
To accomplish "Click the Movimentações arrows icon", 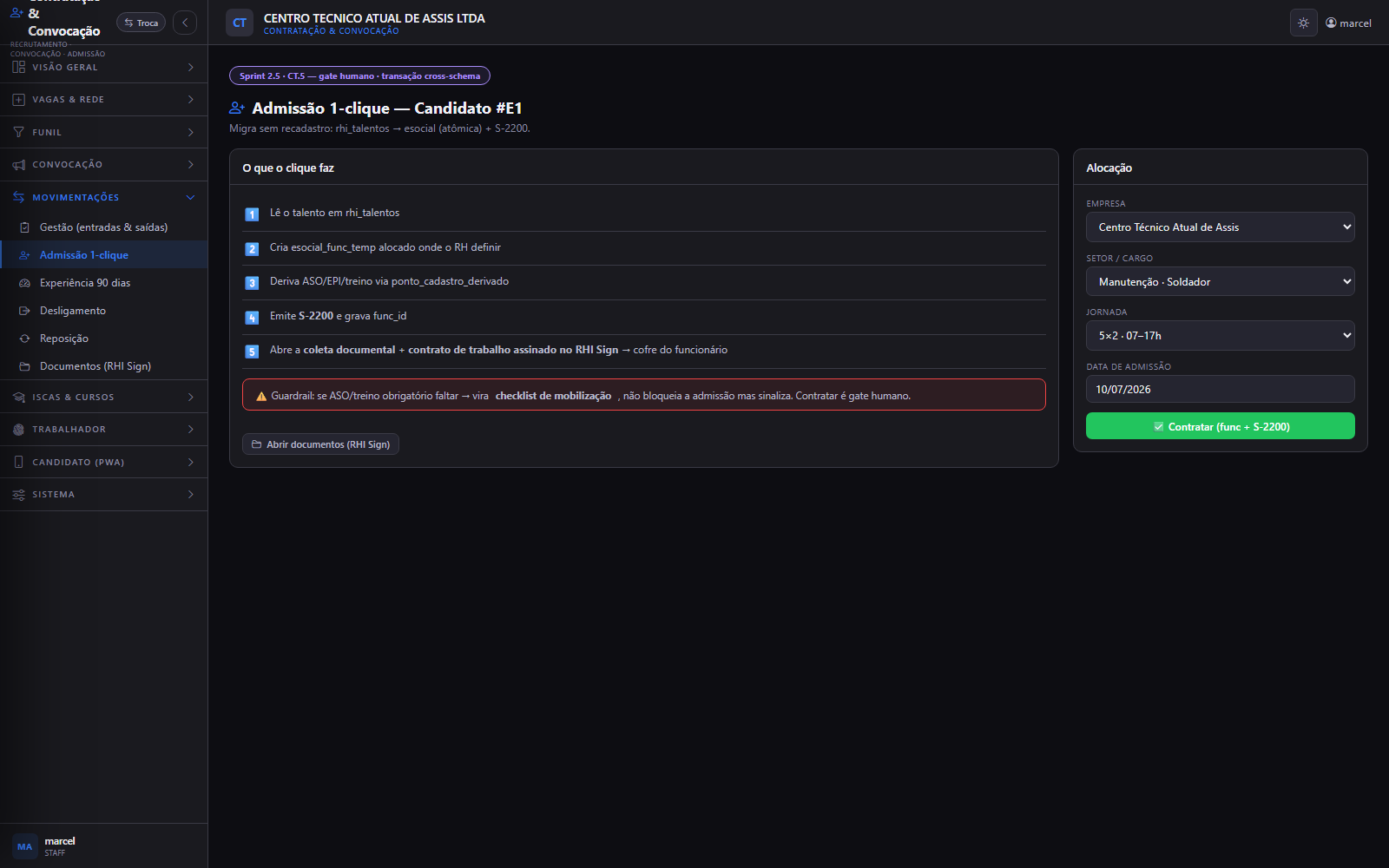I will coord(18,198).
